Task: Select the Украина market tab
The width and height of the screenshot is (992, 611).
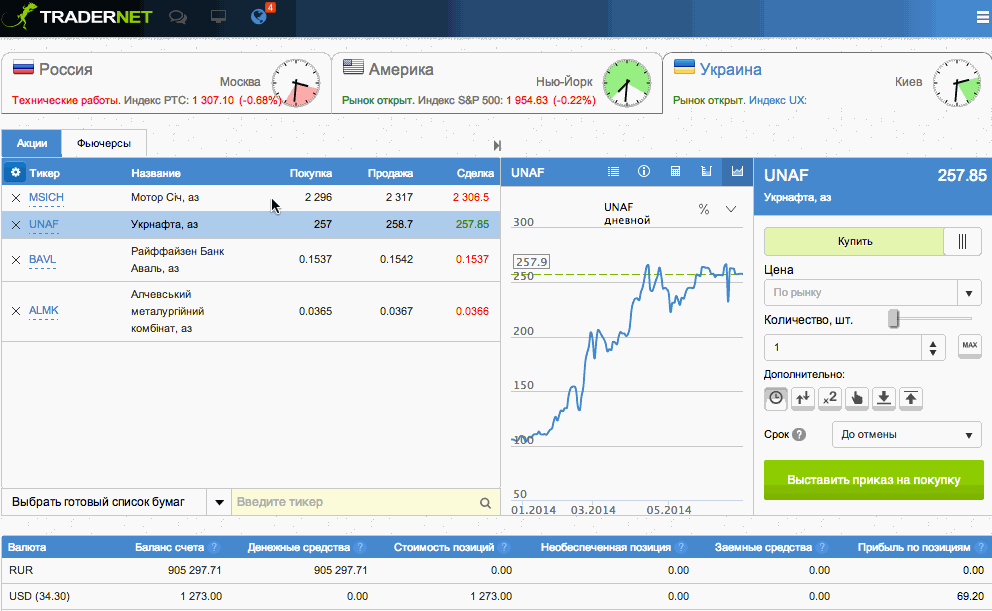Action: (828, 84)
